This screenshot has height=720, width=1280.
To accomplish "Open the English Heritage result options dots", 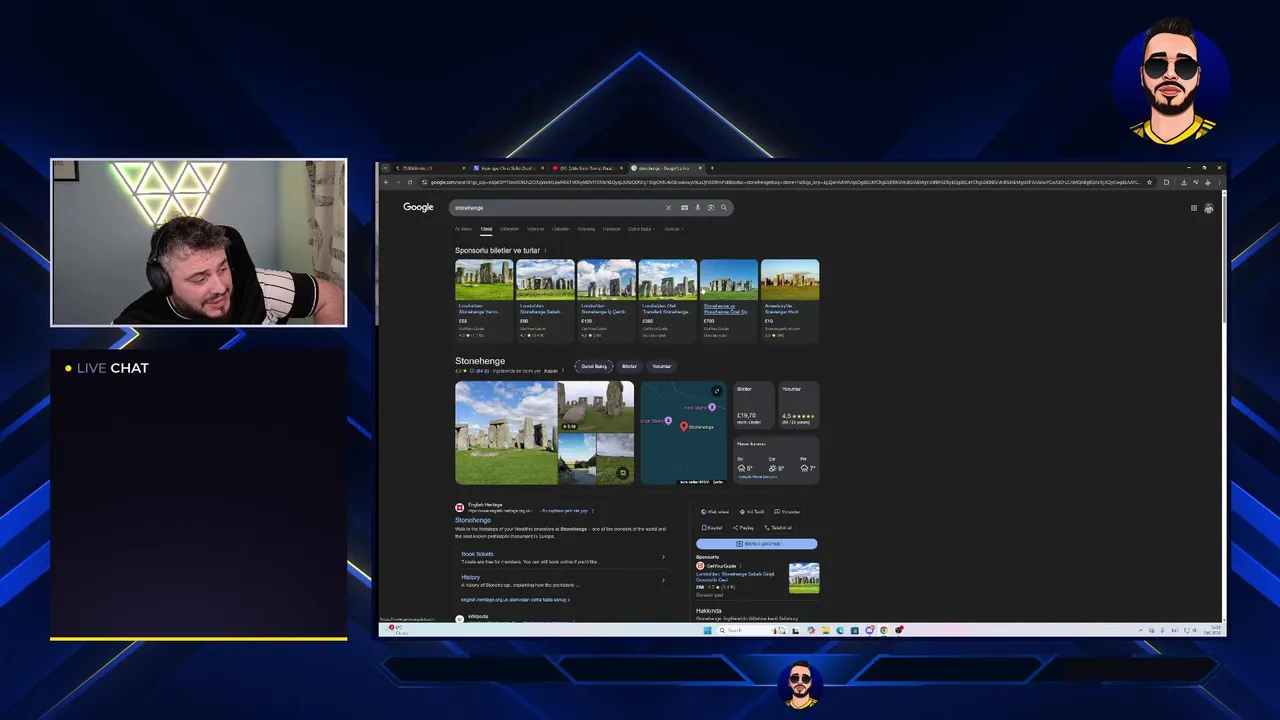I will point(593,511).
